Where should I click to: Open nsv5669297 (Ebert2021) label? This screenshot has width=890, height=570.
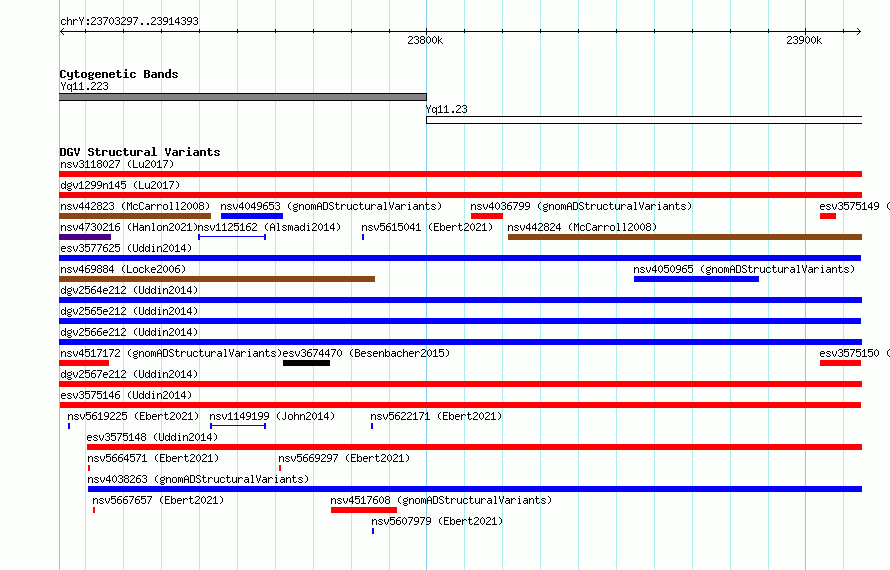pos(343,458)
